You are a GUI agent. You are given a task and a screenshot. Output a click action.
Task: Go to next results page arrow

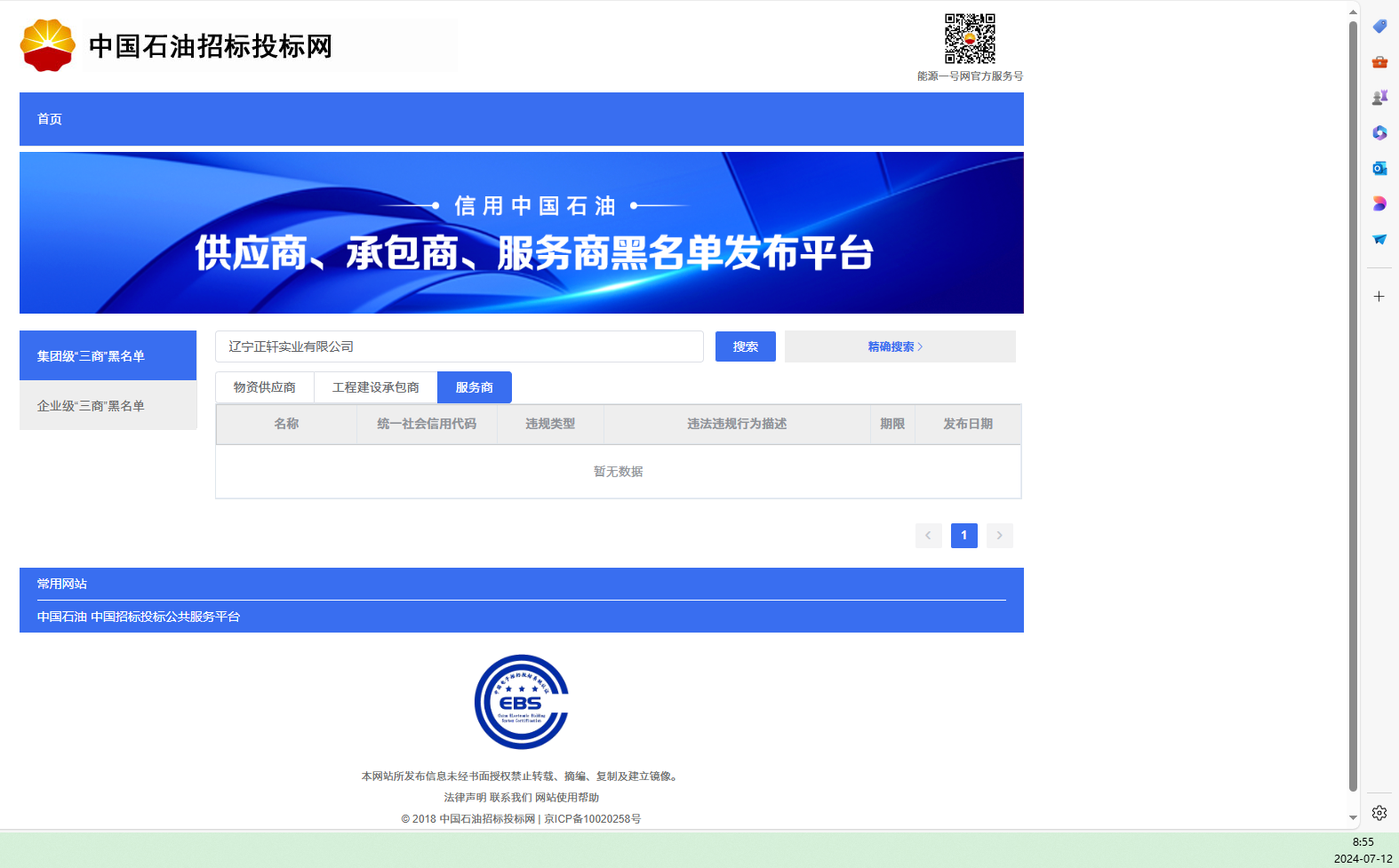point(1000,536)
